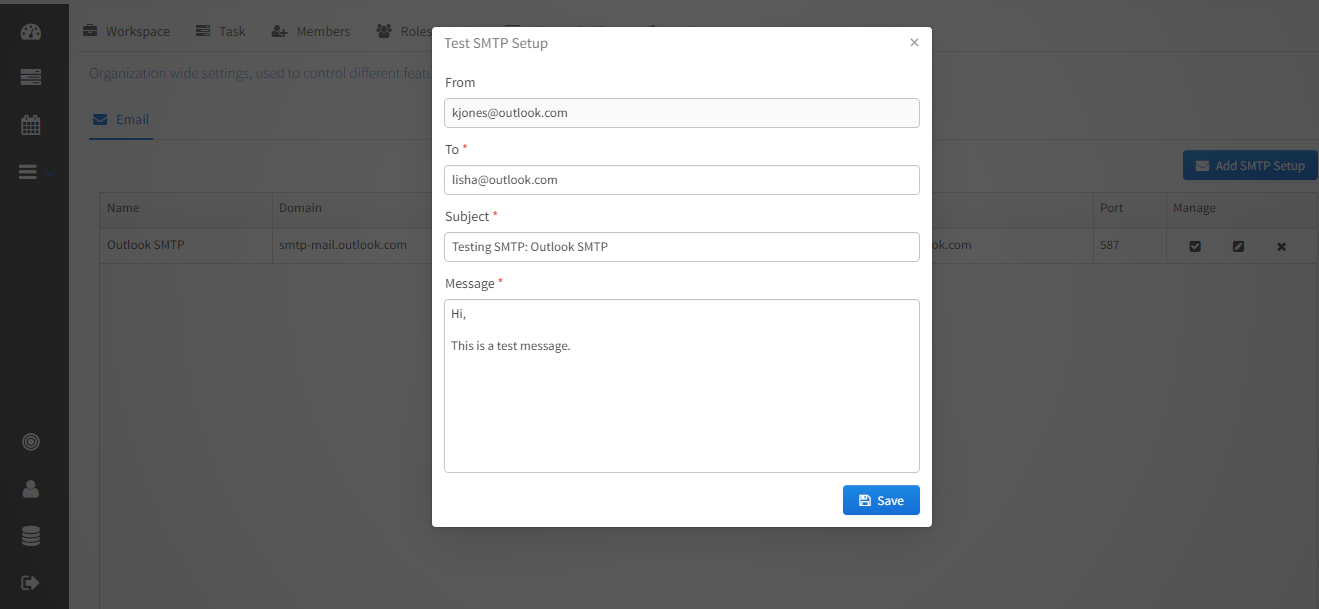Image resolution: width=1319 pixels, height=609 pixels.
Task: Click the delete X icon for Outlook SMTP
Action: 1281,246
